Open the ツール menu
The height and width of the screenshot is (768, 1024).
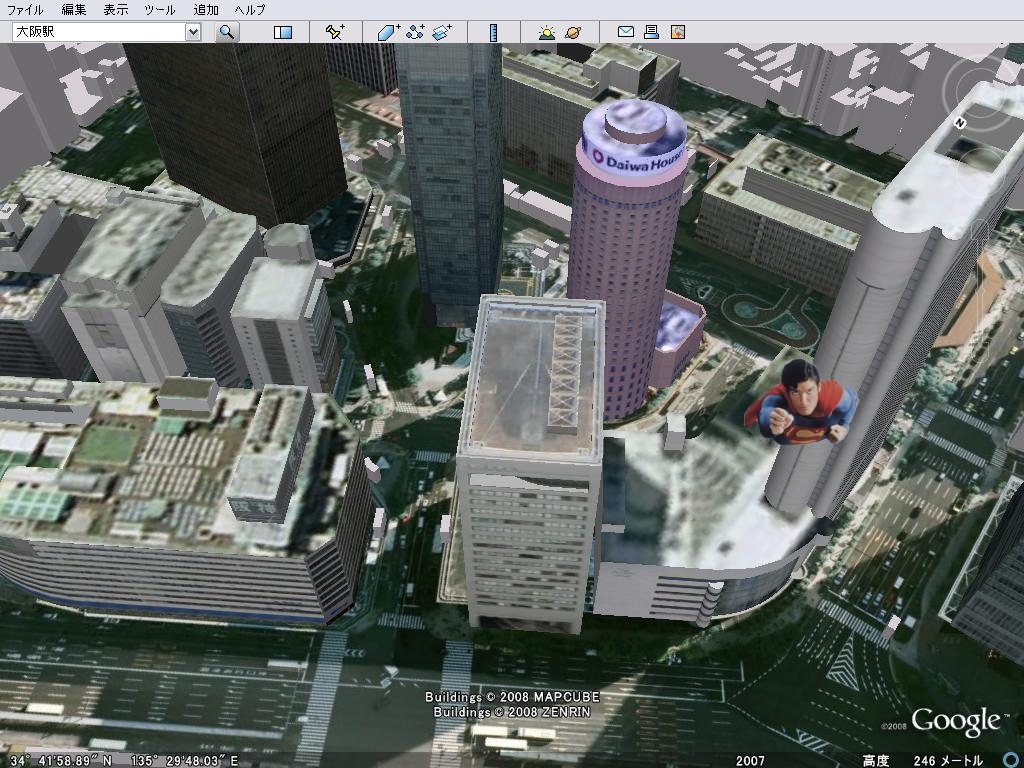tap(159, 10)
